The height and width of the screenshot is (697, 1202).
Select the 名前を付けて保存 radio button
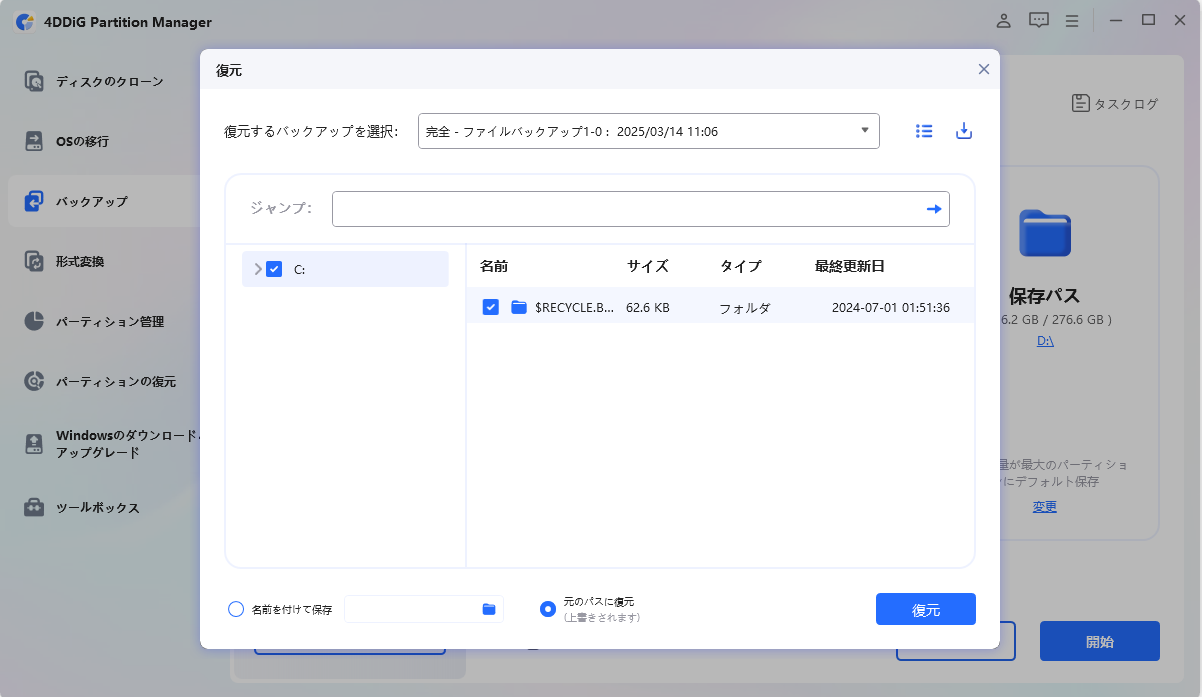pos(236,609)
